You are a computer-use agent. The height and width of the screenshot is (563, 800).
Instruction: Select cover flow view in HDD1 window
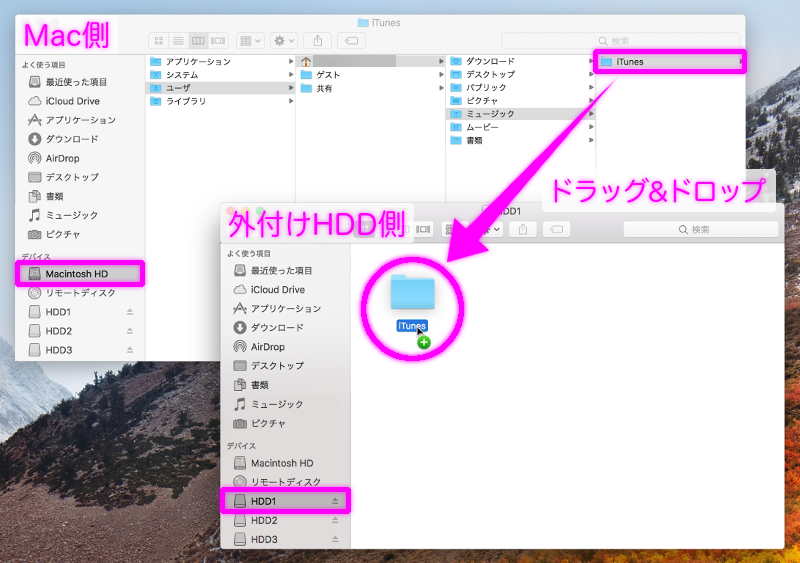click(x=423, y=230)
